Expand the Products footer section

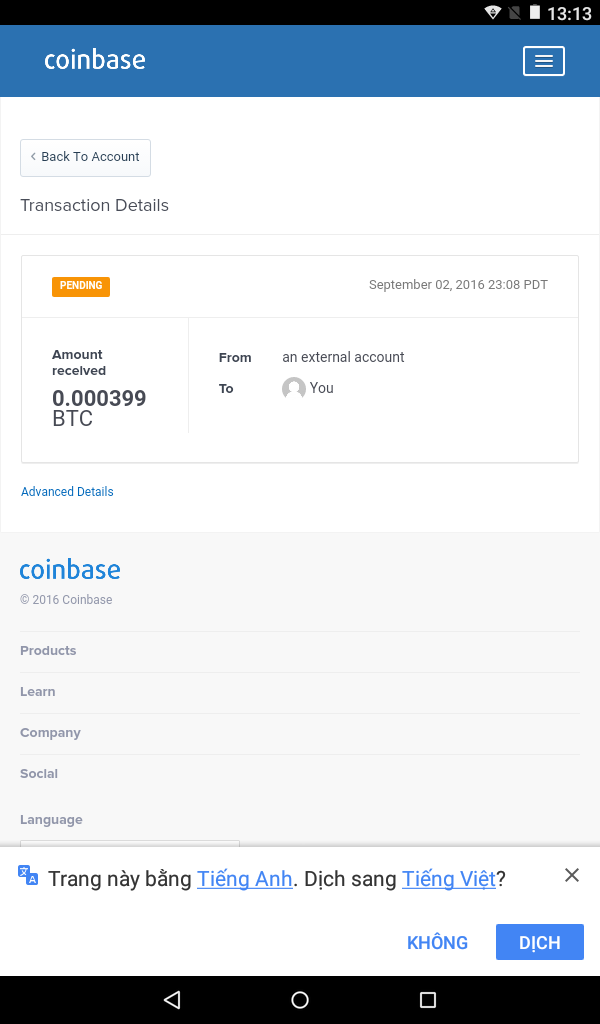click(x=48, y=651)
